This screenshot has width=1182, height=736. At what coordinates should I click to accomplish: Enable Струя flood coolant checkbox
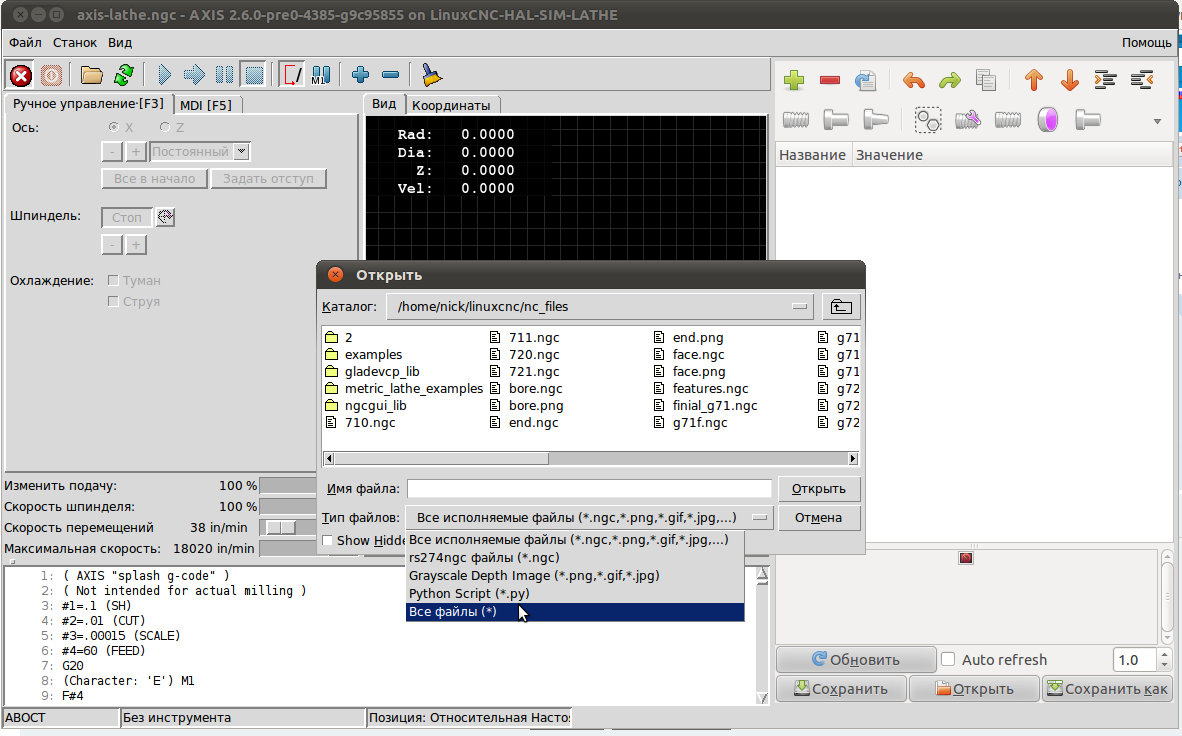tap(113, 302)
